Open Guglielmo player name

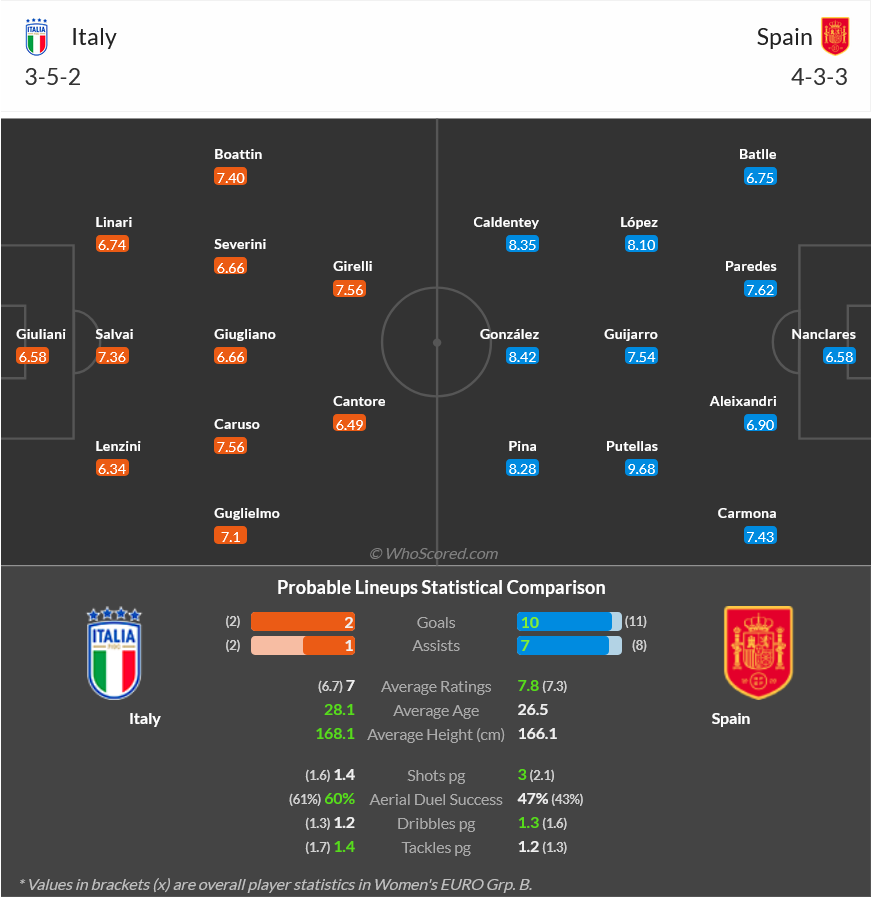tap(246, 513)
